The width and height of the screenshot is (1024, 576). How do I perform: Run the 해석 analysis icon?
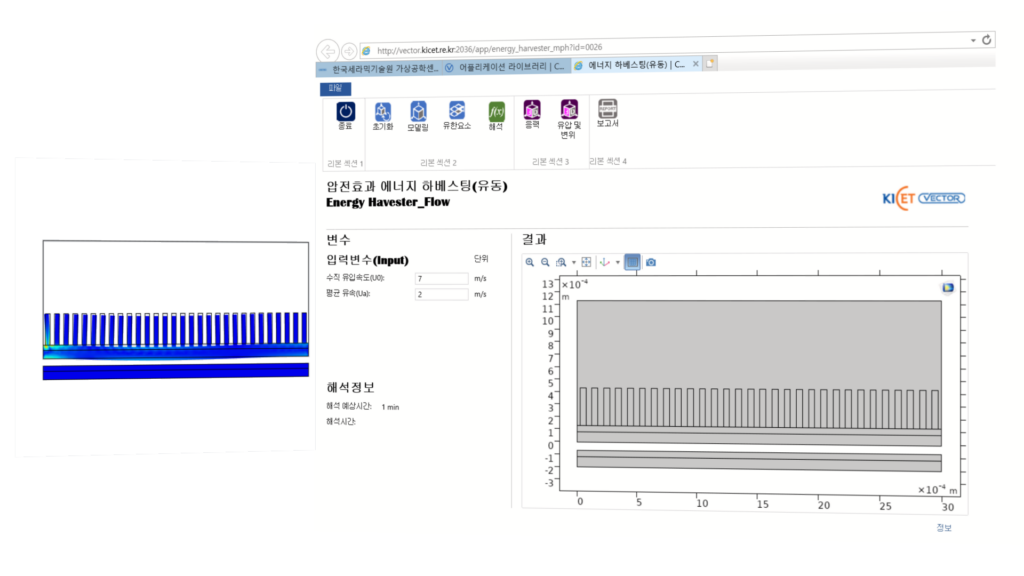tap(496, 111)
